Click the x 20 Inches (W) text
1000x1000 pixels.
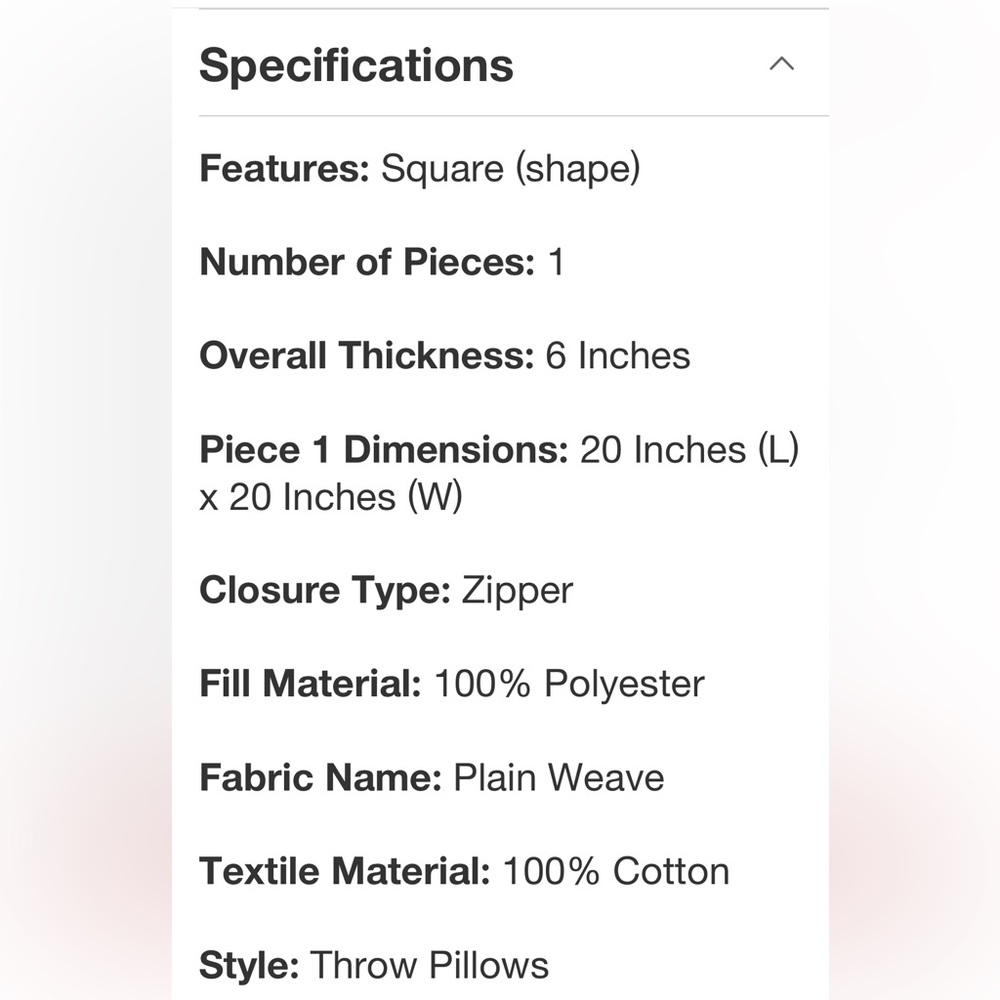[331, 497]
